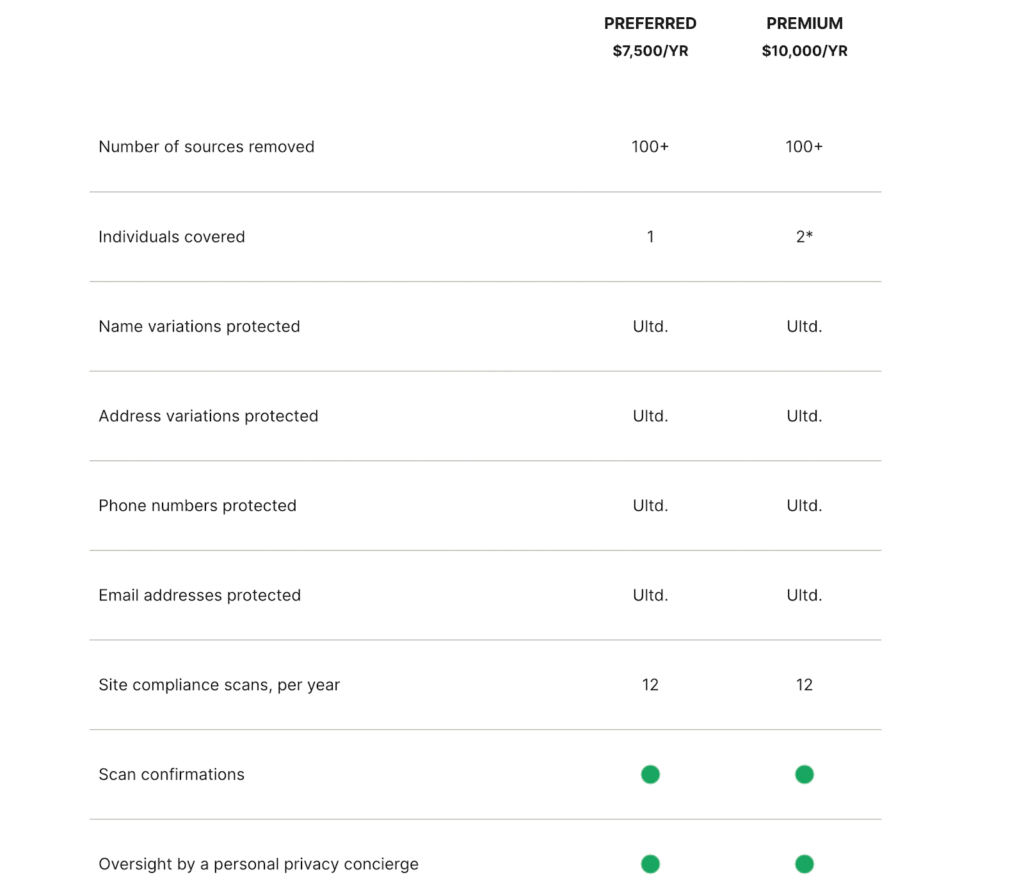The width and height of the screenshot is (1024, 893).
Task: Click 'Email addresses protected' row label
Action: click(x=199, y=595)
